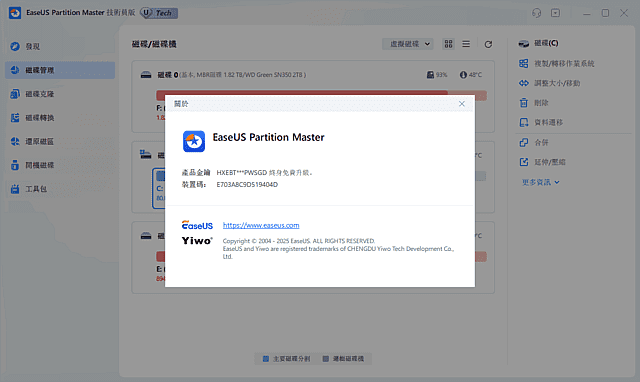The width and height of the screenshot is (640, 382).
Task: Click the 磁碟 0 drive icon
Action: [146, 75]
